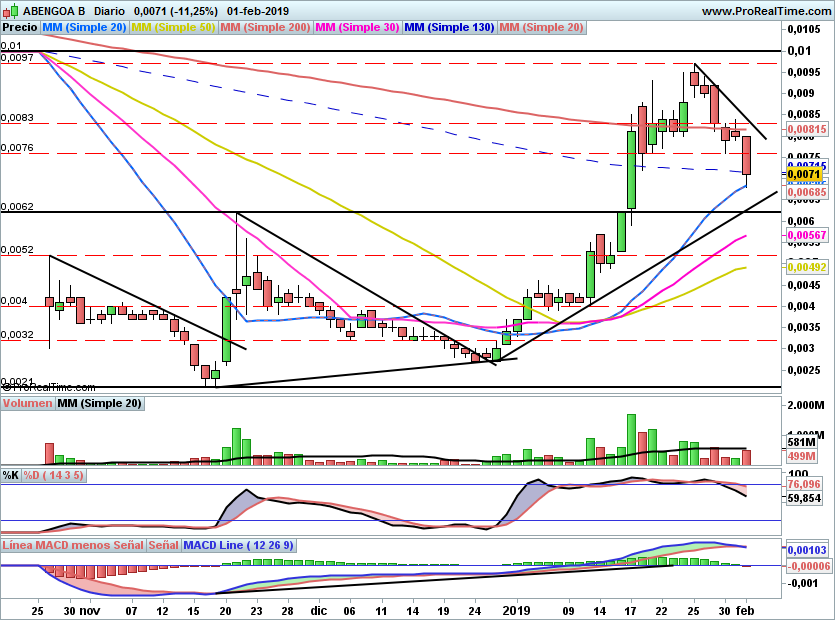Open the www.ProRealTime.com link
This screenshot has height=620, width=835.
pyautogui.click(x=766, y=11)
